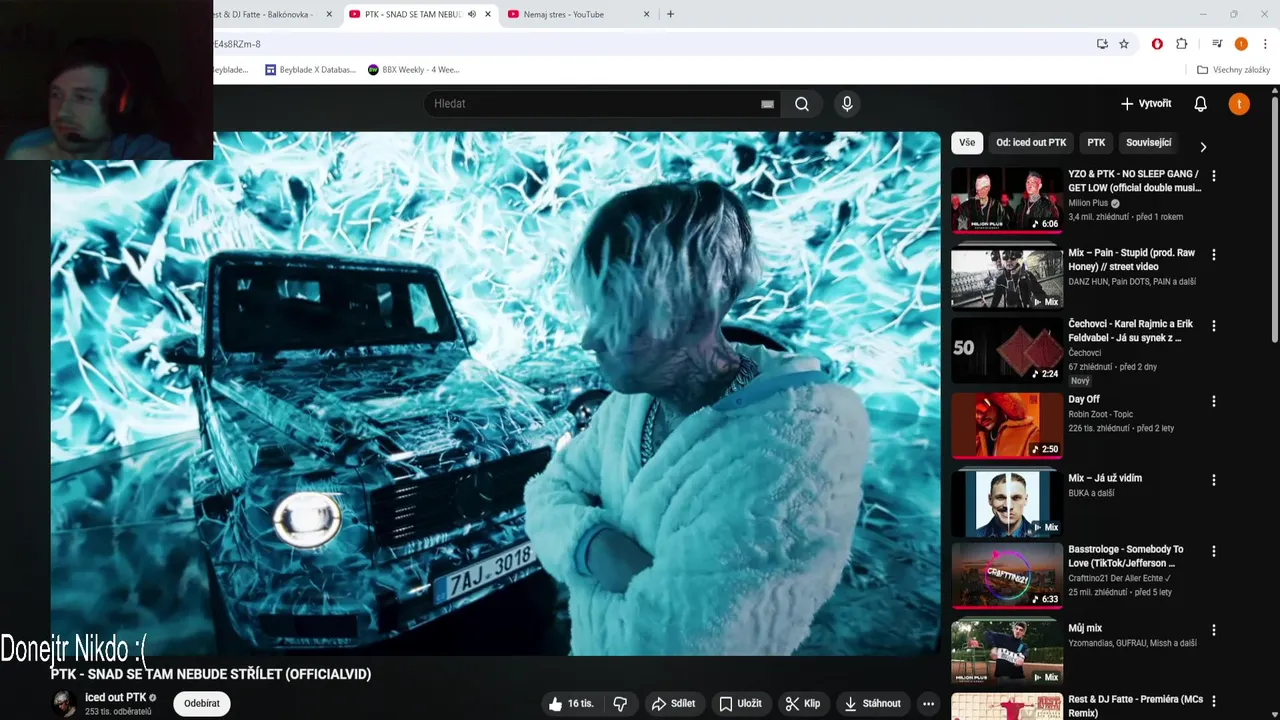Open options for Day Off video
This screenshot has width=1280, height=720.
(1214, 401)
